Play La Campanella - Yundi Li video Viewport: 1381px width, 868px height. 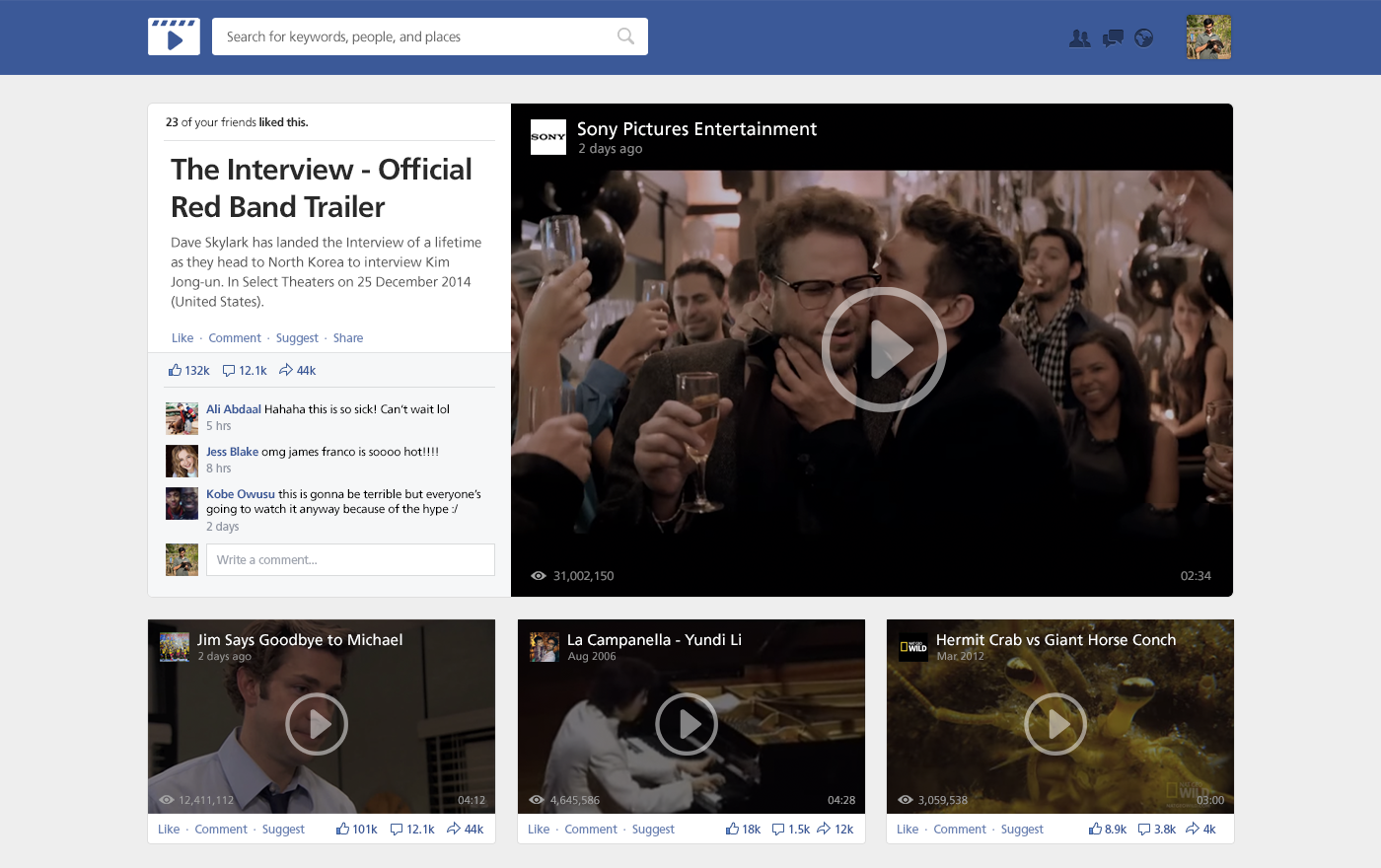(x=687, y=724)
